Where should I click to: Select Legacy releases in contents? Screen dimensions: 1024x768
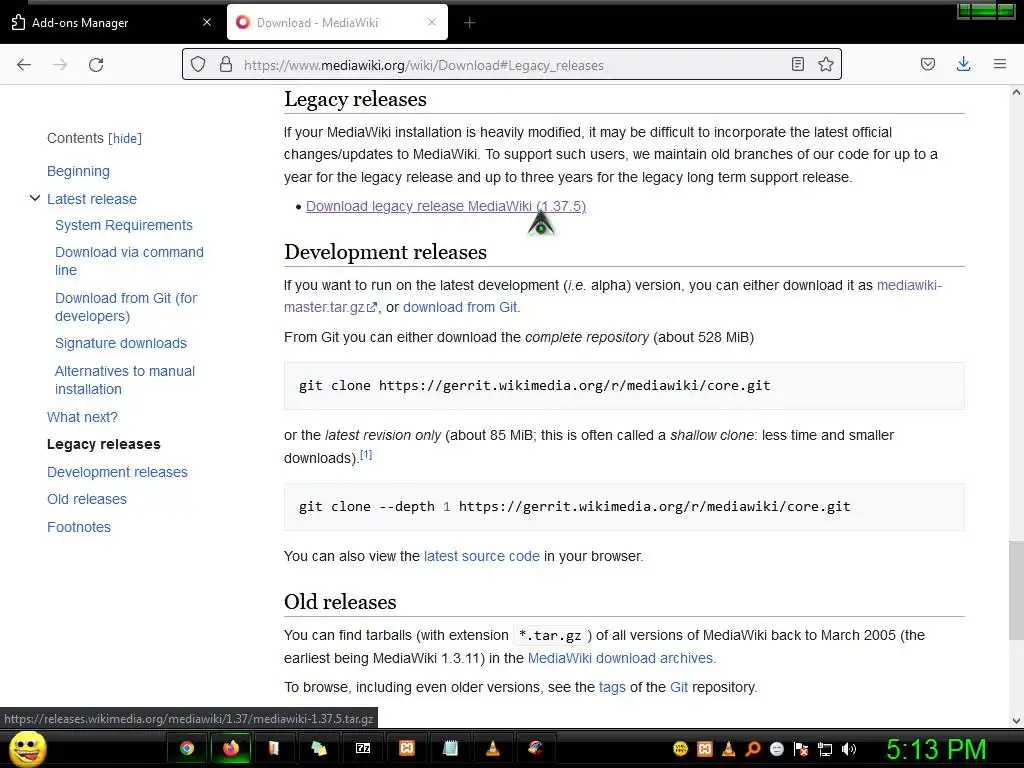(104, 445)
